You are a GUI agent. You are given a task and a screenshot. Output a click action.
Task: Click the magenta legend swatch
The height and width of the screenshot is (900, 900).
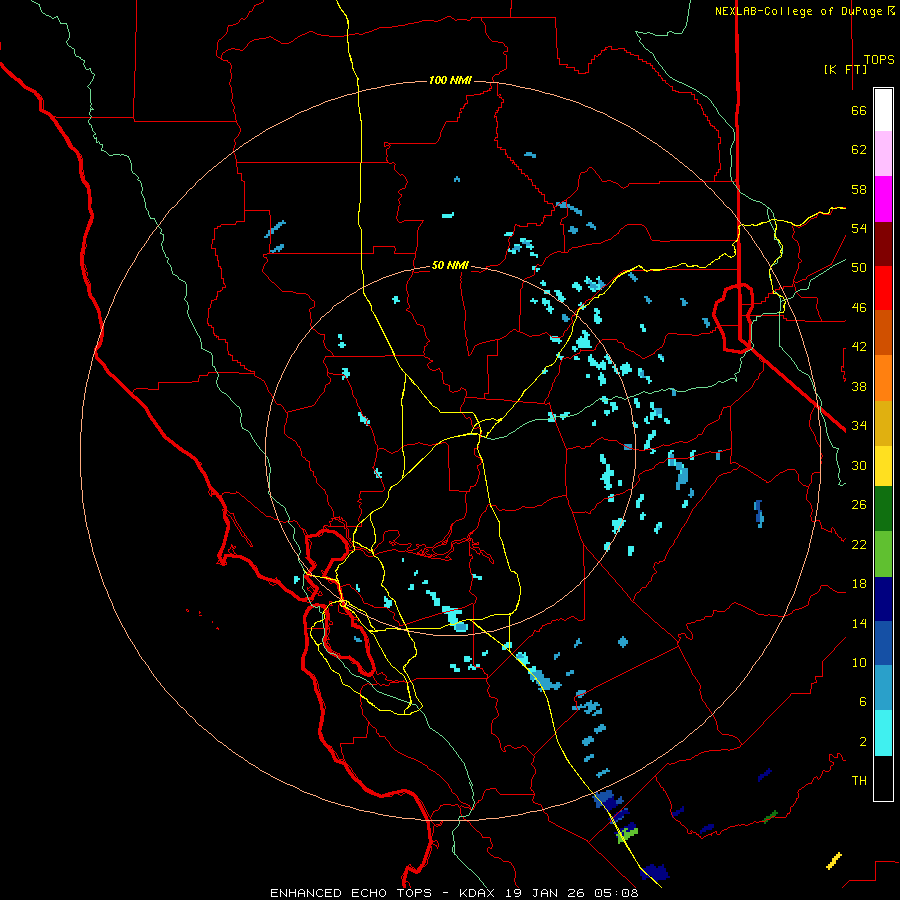[x=883, y=199]
